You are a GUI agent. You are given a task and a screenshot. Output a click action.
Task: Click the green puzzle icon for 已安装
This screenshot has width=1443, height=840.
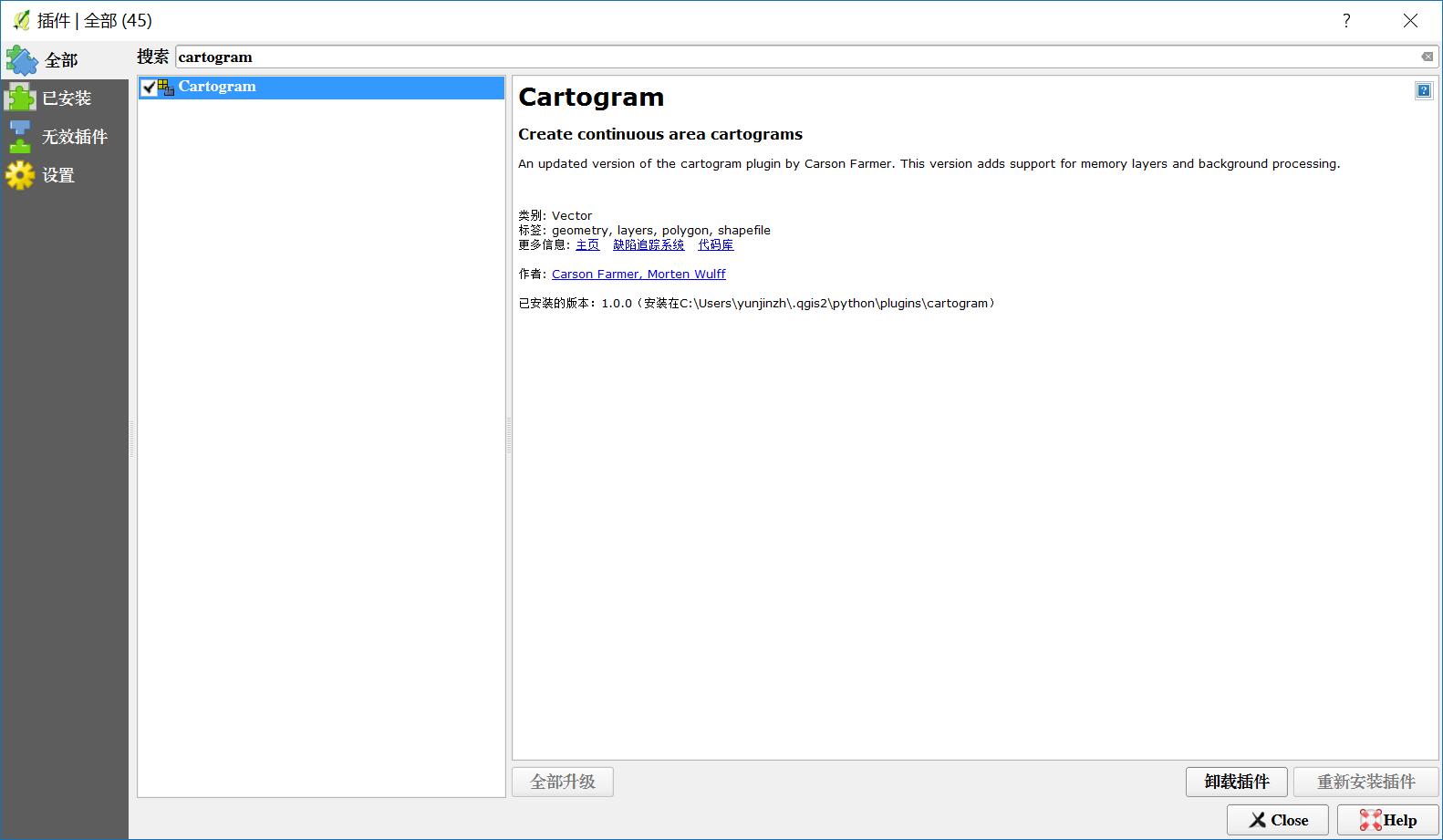coord(20,99)
